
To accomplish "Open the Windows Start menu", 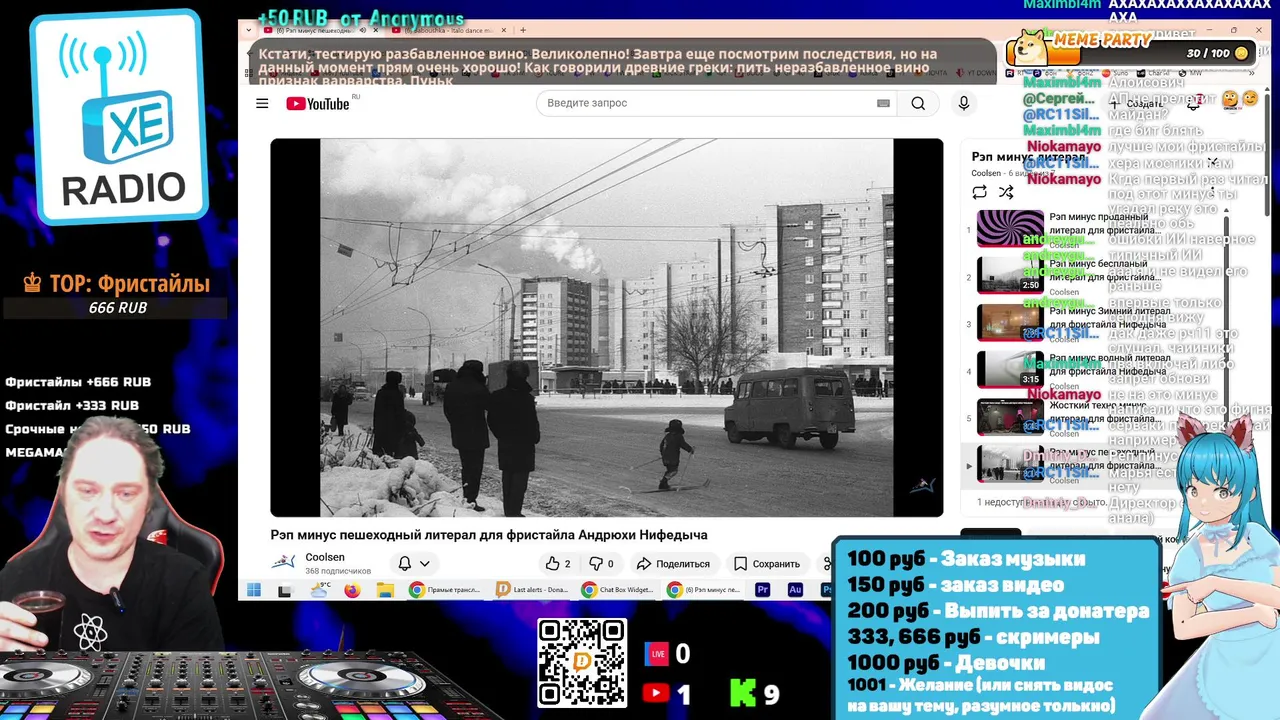I will click(254, 590).
